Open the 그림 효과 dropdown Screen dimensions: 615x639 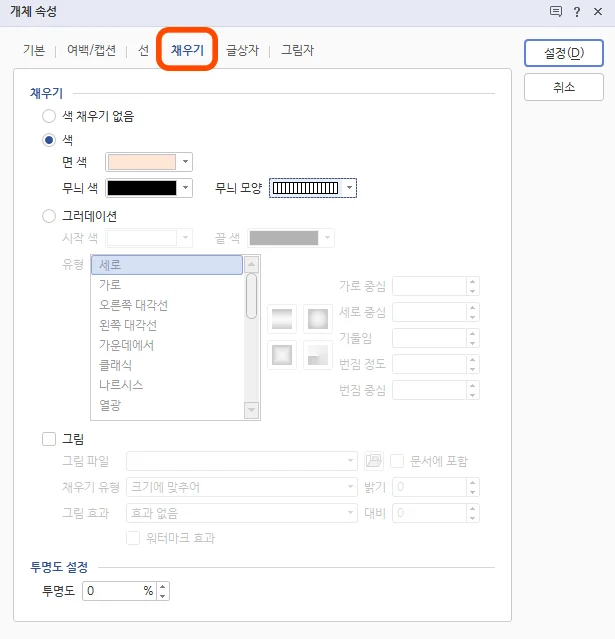[x=242, y=513]
